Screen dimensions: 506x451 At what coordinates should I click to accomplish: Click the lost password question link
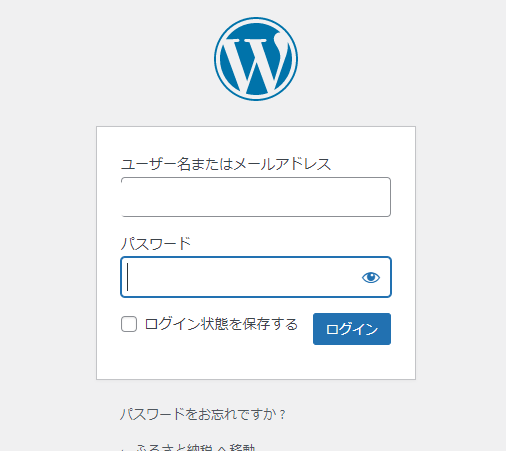(203, 414)
